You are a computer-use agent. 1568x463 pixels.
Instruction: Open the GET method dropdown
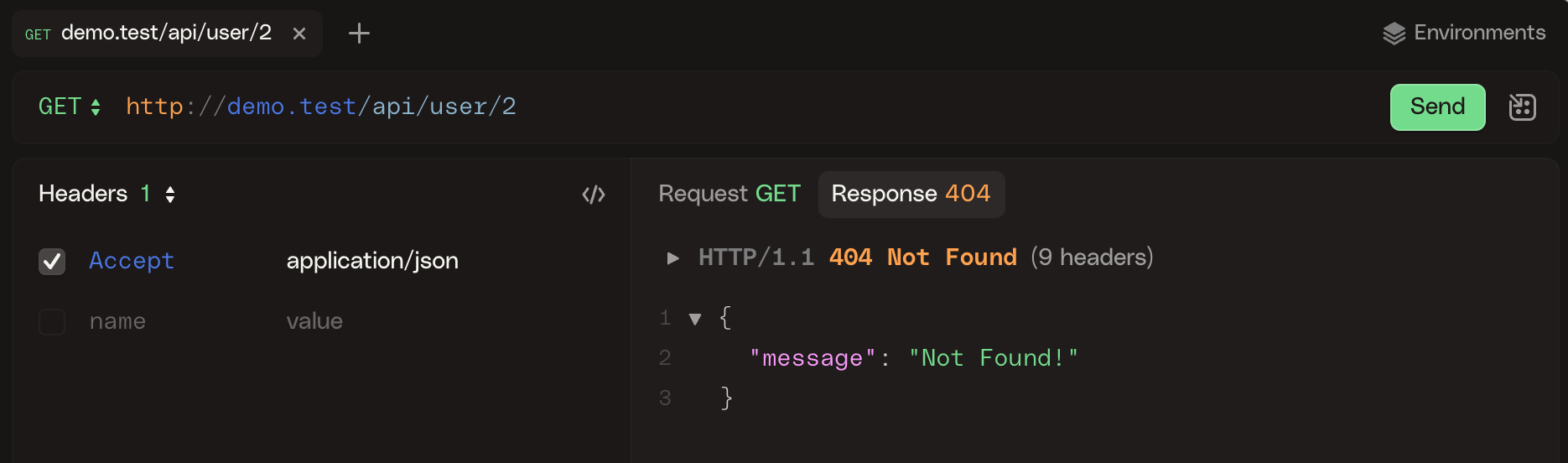coord(70,107)
